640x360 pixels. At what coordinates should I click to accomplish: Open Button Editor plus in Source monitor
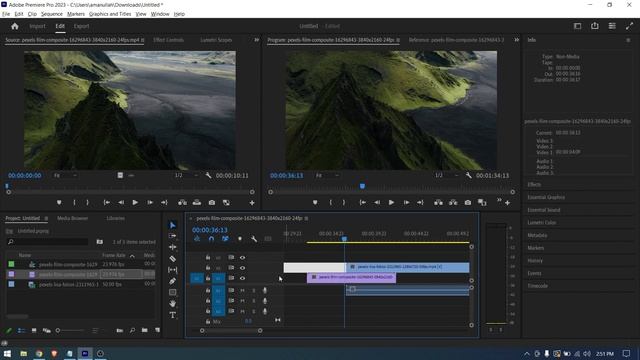click(x=252, y=203)
